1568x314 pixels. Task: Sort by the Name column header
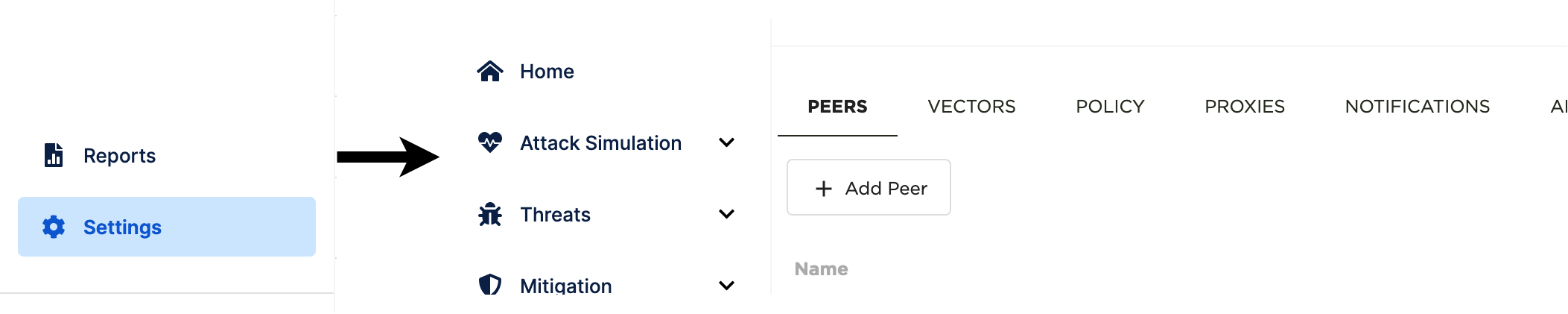pyautogui.click(x=821, y=269)
